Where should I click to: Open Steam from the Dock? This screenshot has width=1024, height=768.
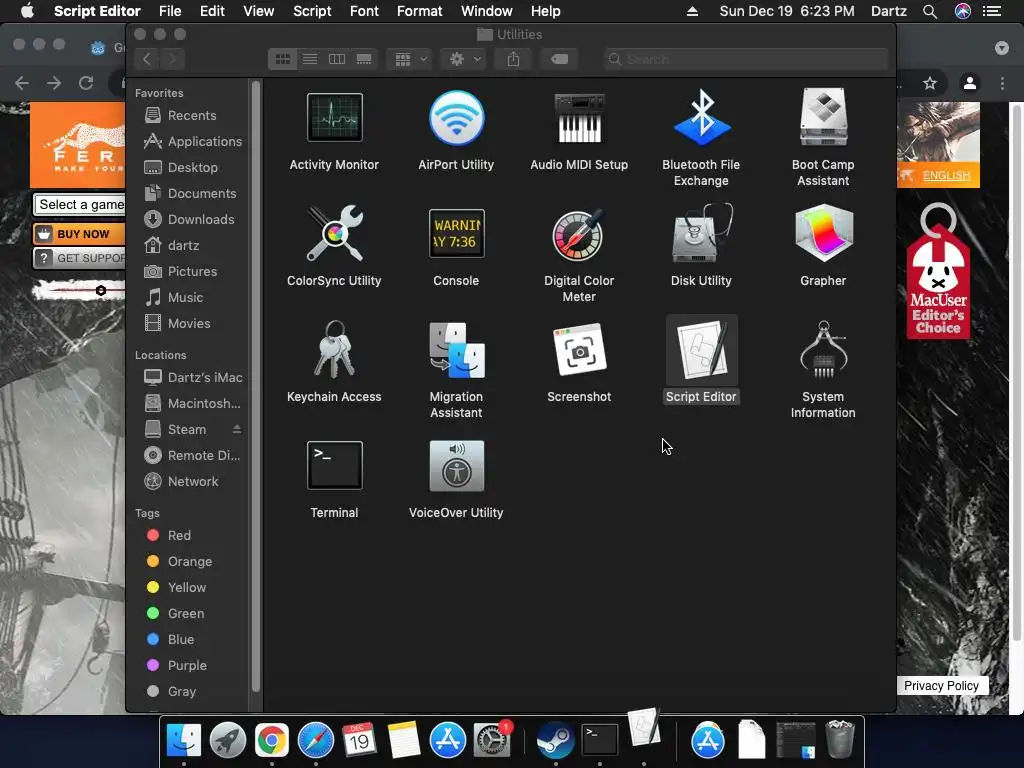pos(555,740)
